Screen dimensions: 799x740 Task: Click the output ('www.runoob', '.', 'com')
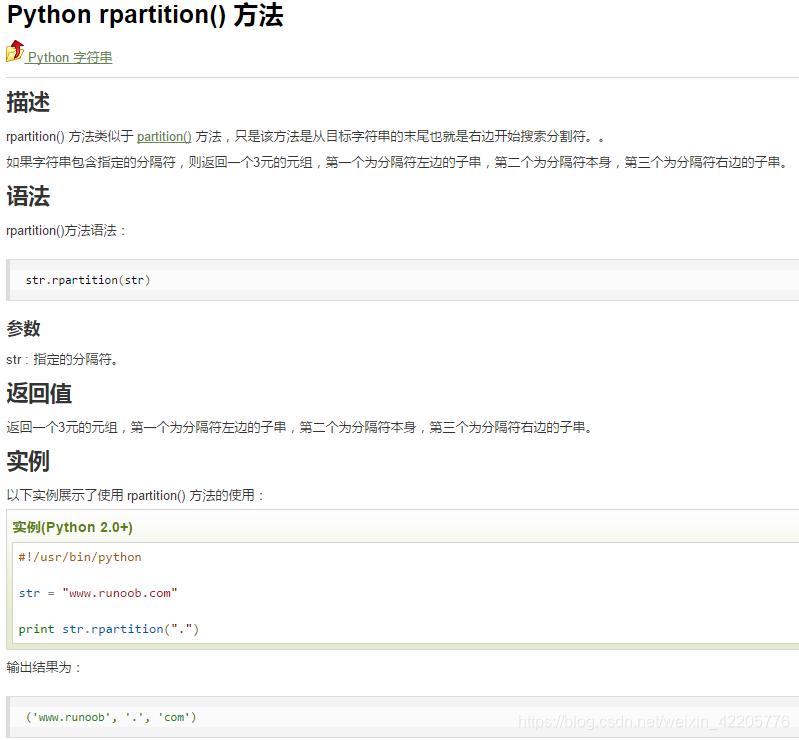111,718
